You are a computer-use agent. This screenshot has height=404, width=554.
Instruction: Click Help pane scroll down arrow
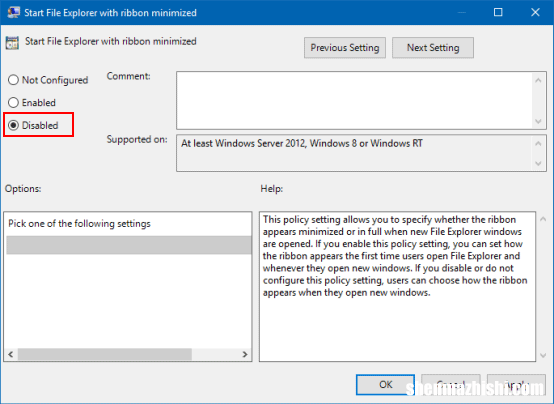pyautogui.click(x=543, y=355)
